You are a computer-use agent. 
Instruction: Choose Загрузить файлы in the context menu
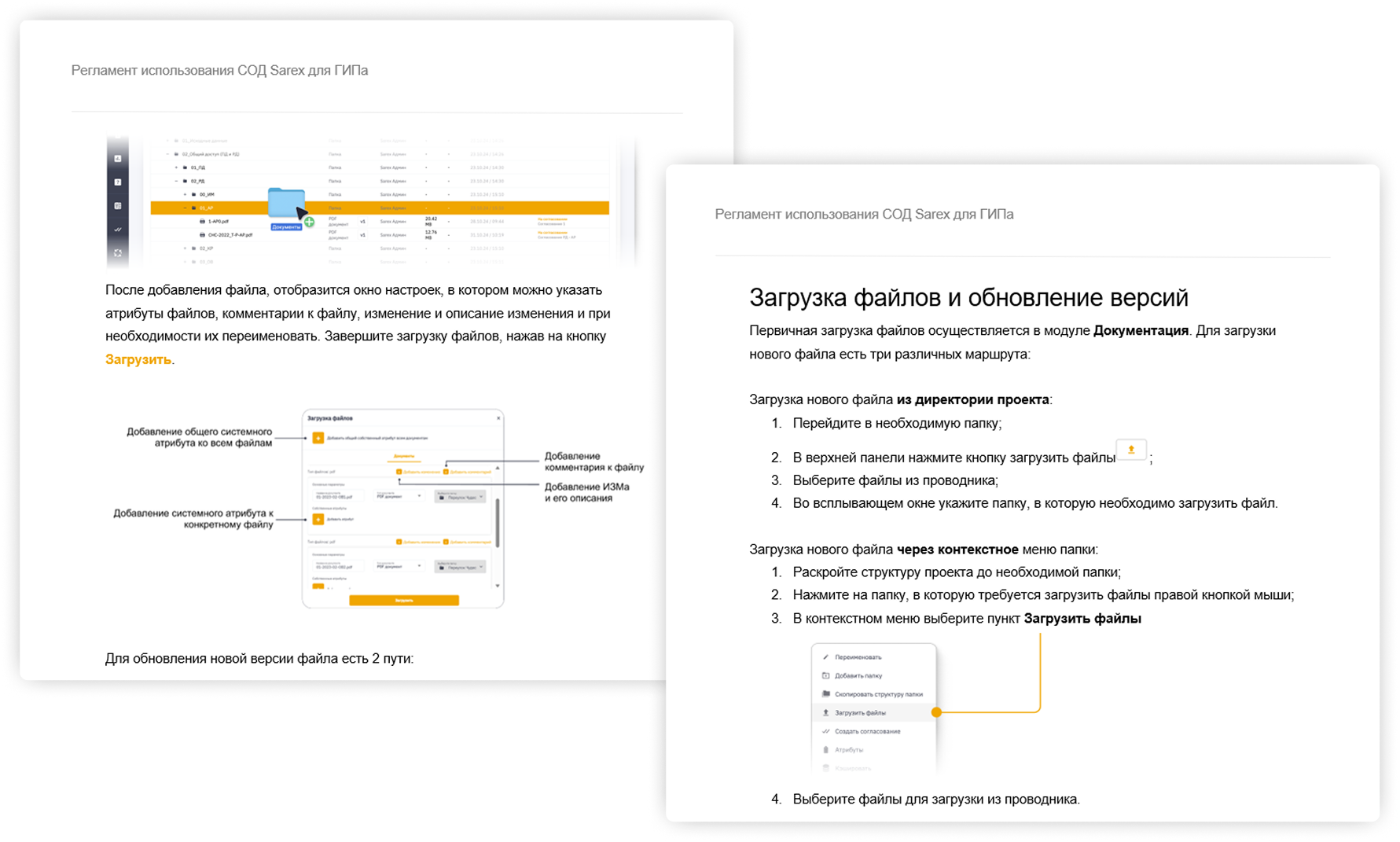(860, 713)
